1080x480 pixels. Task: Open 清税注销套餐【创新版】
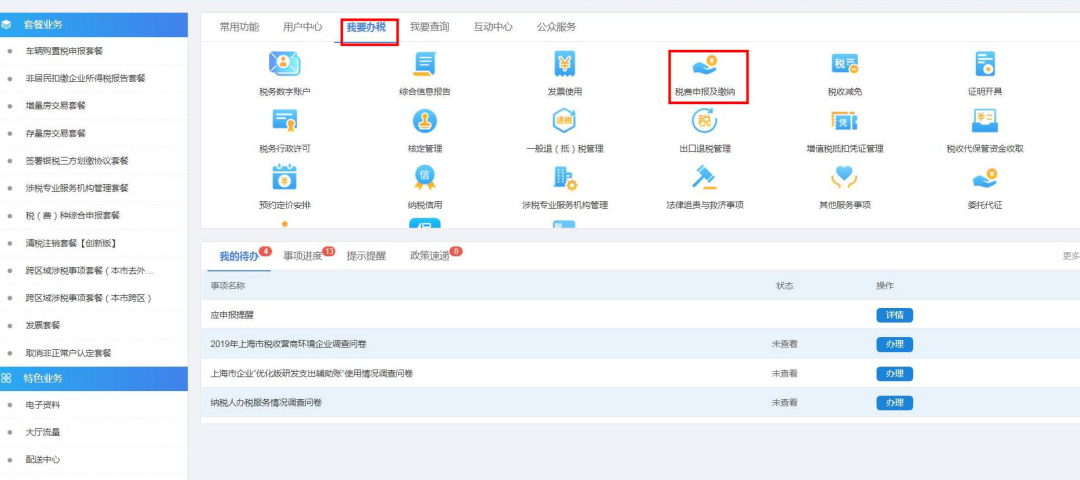pyautogui.click(x=70, y=243)
